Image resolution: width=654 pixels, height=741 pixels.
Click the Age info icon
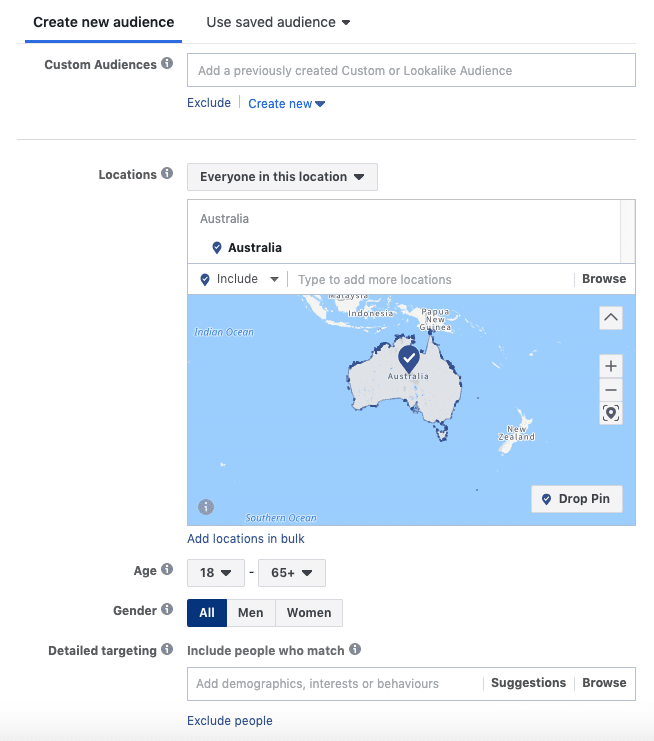[x=167, y=570]
